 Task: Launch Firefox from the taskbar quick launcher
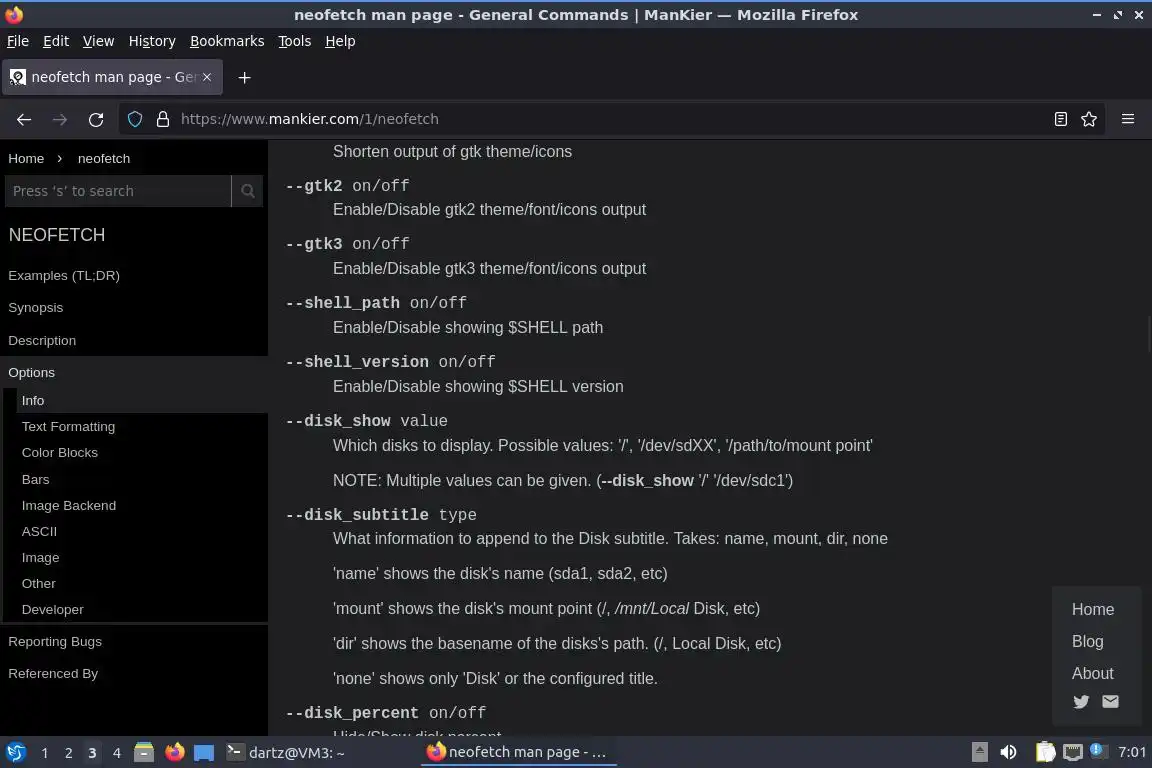tap(174, 752)
